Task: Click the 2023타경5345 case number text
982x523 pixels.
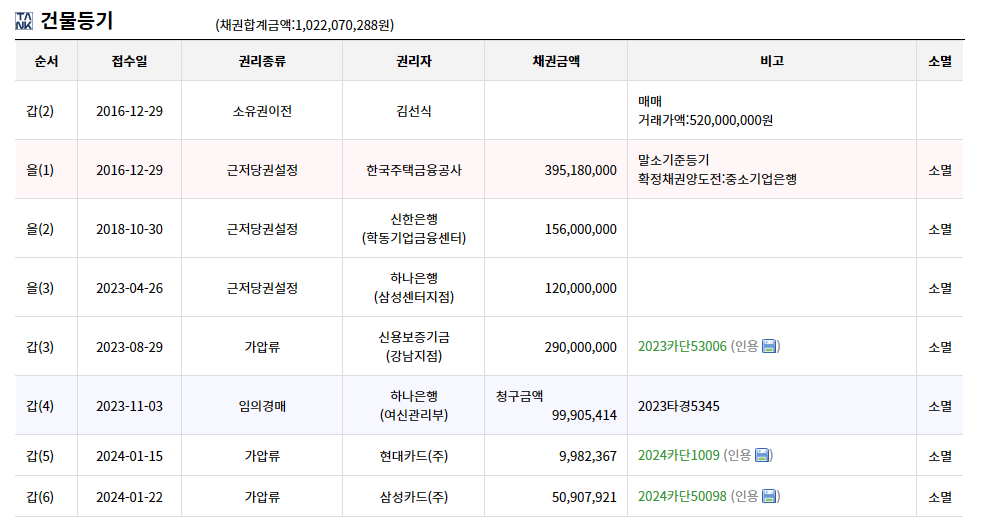Action: coord(679,406)
